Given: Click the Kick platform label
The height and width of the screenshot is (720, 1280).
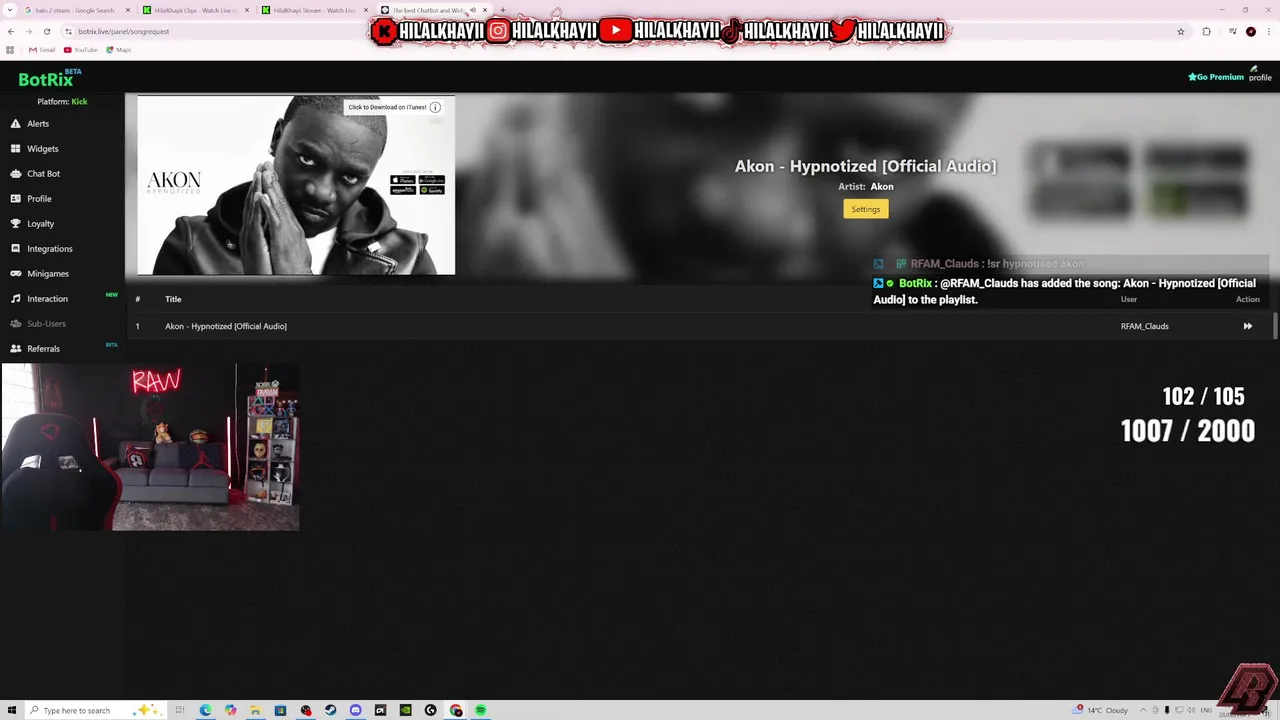Looking at the screenshot, I should tap(79, 102).
